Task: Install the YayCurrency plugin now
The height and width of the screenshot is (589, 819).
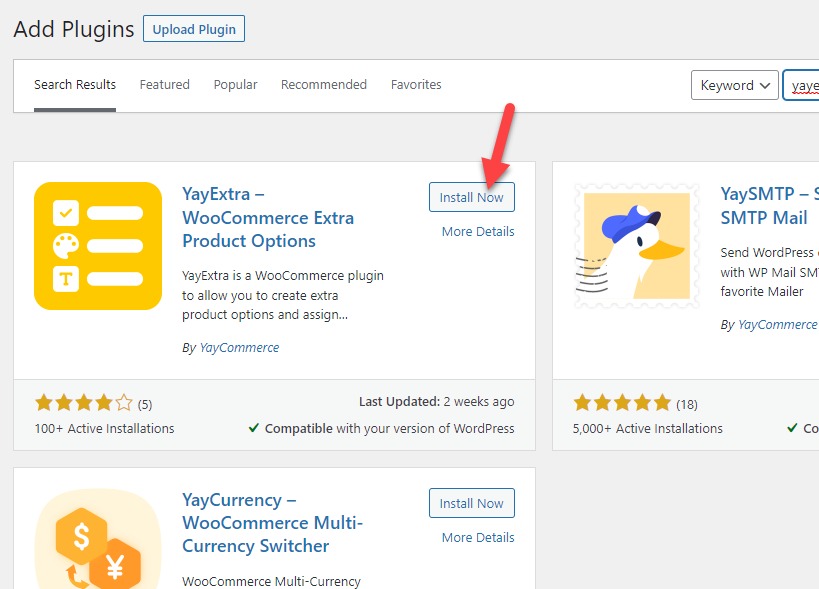Action: coord(472,503)
